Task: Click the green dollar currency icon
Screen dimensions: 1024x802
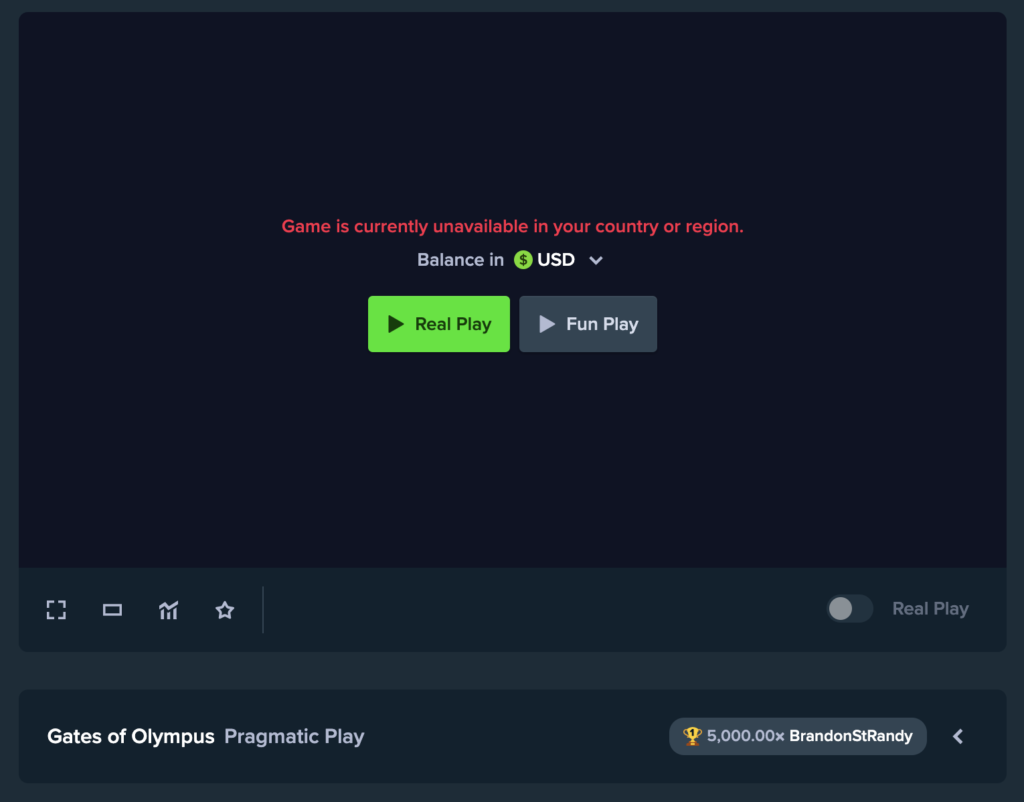Action: 523,260
